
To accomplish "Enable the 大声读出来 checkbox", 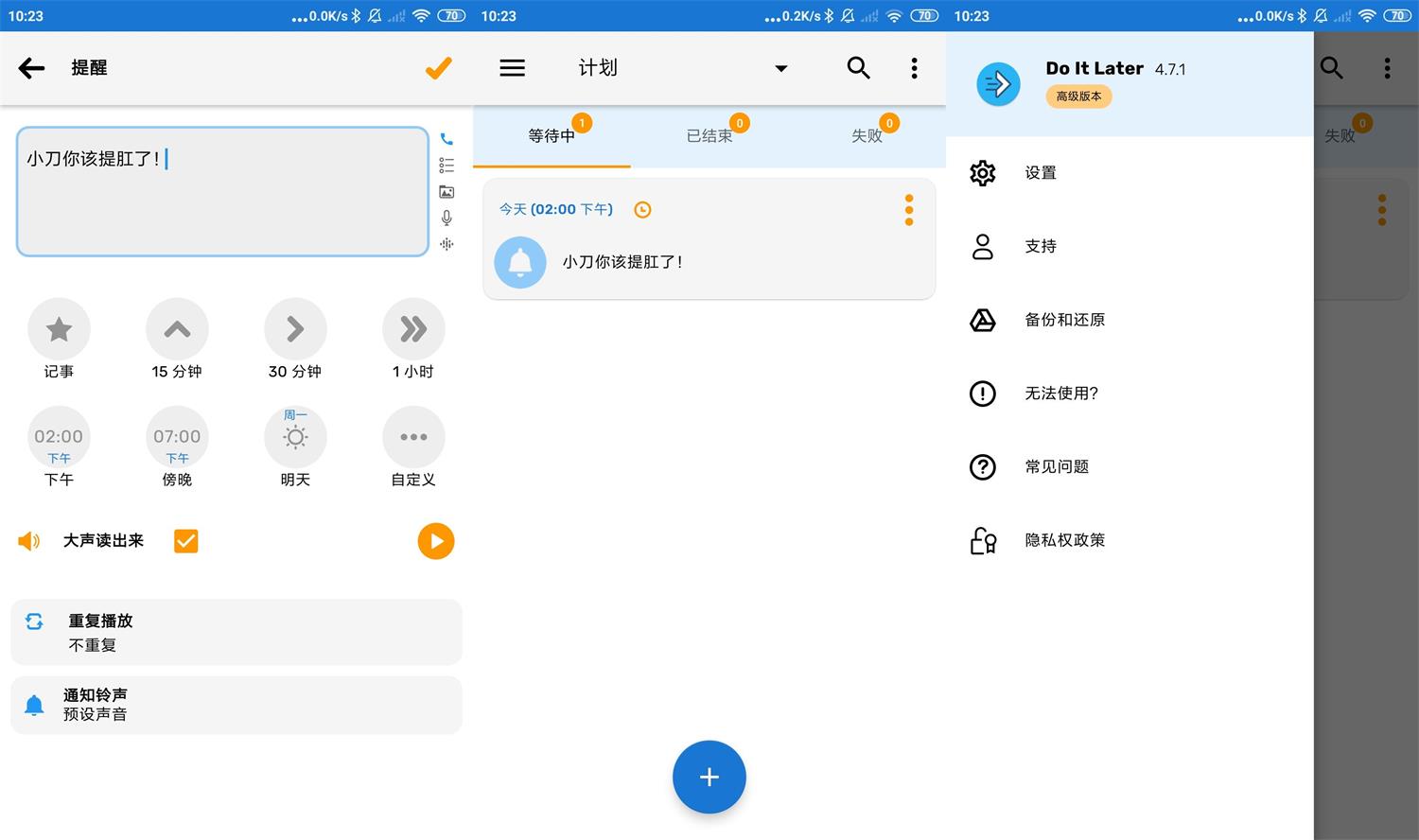I will (185, 540).
